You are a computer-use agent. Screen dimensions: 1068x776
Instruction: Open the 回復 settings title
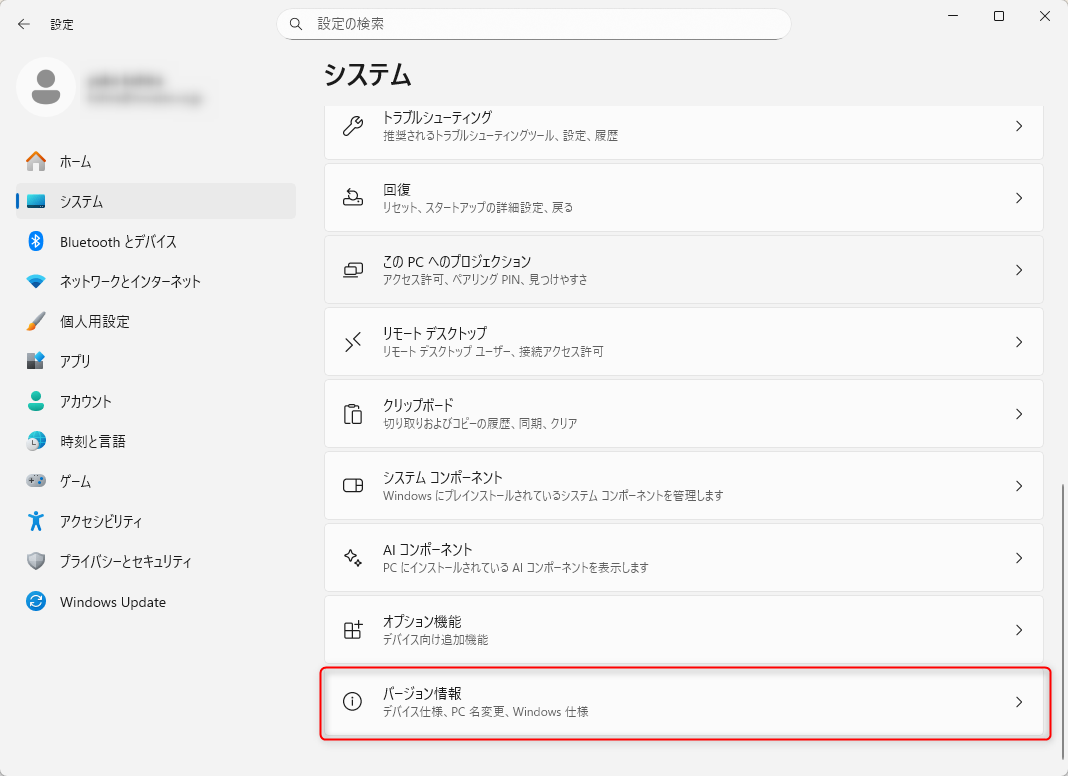[x=397, y=189]
